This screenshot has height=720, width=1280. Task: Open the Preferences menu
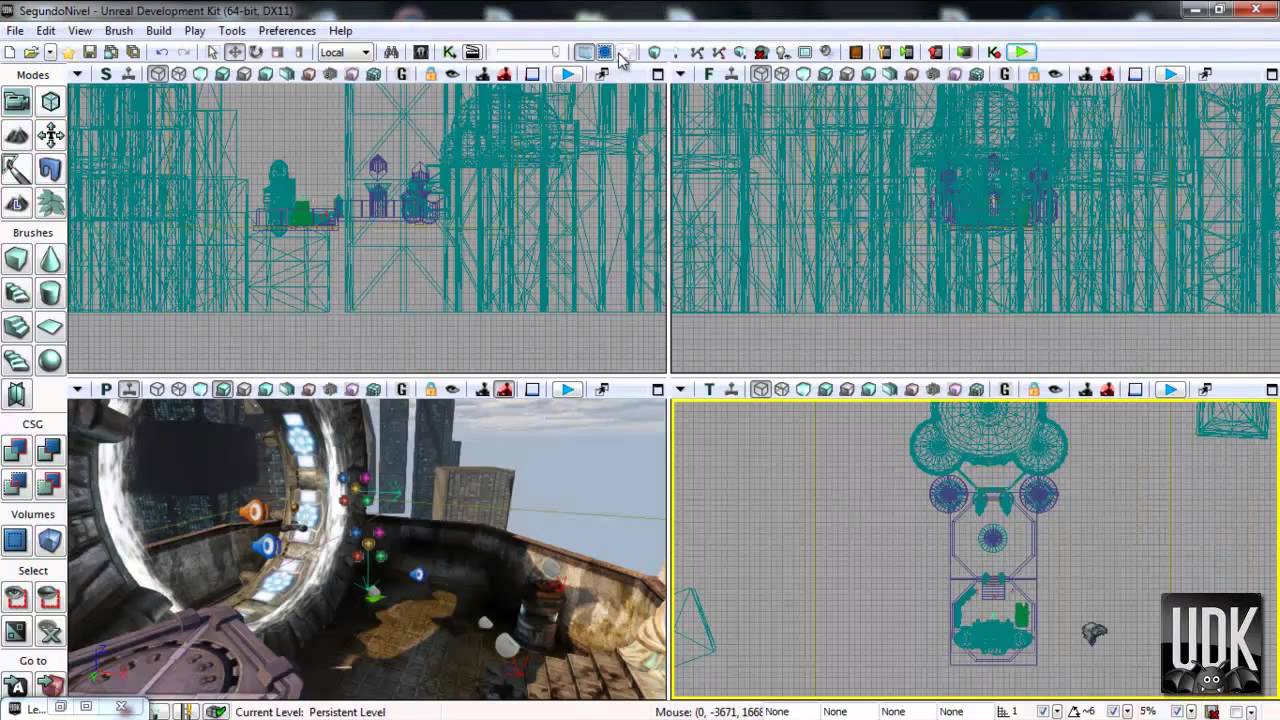point(287,31)
